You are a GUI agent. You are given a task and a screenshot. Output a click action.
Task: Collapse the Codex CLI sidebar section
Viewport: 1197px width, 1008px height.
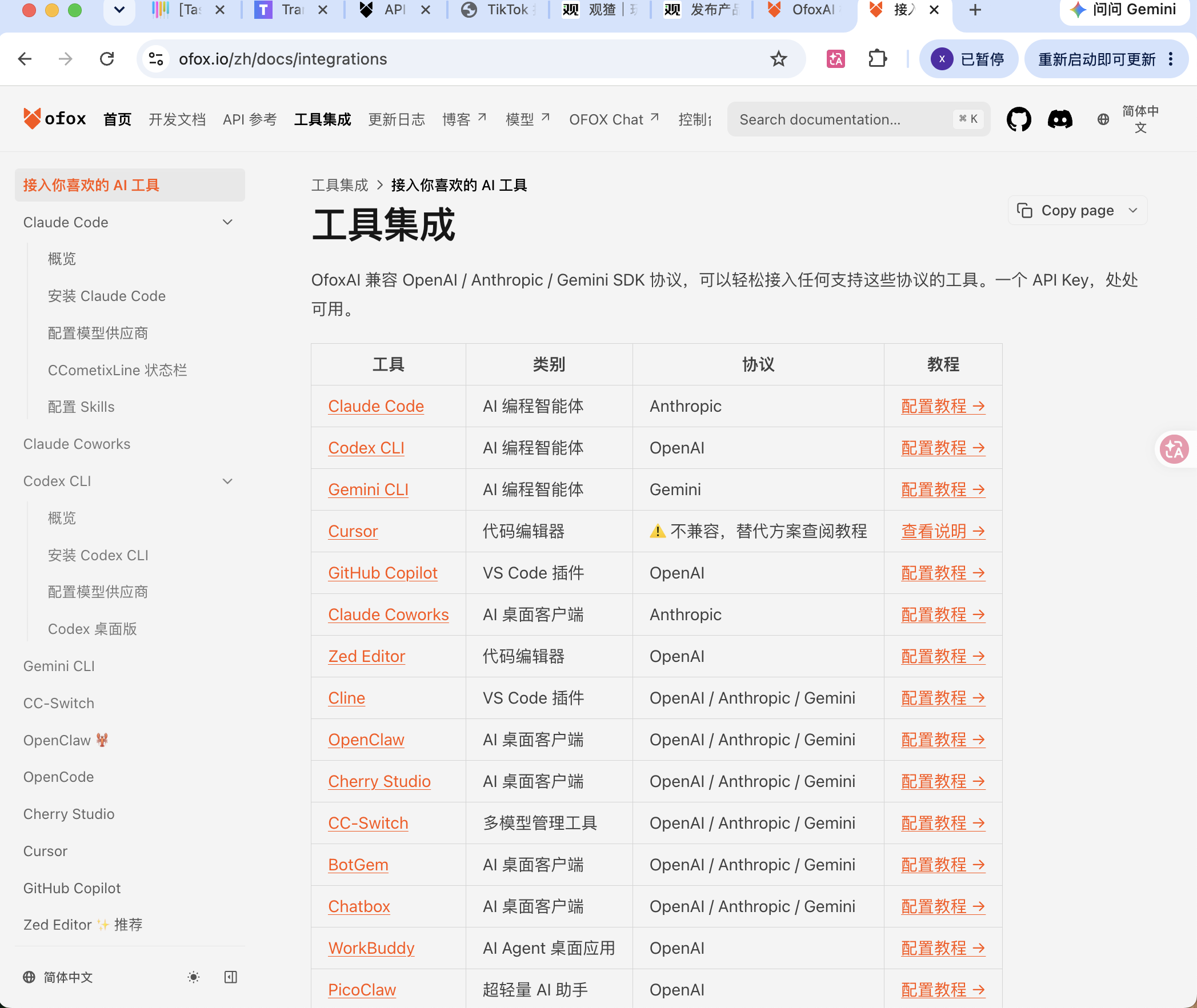click(227, 481)
